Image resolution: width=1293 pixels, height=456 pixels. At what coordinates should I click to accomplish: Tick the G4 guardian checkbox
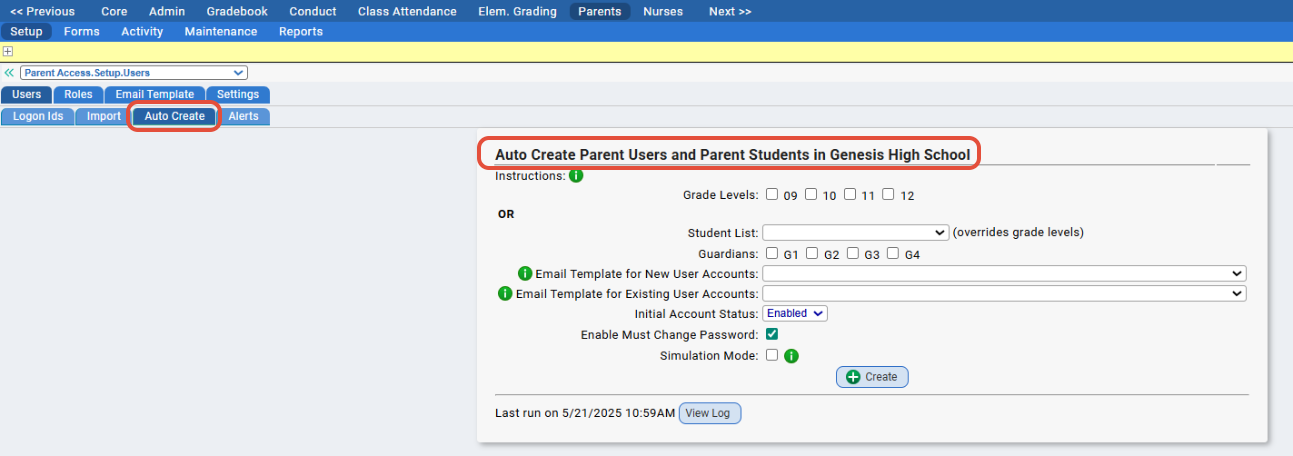tap(893, 254)
